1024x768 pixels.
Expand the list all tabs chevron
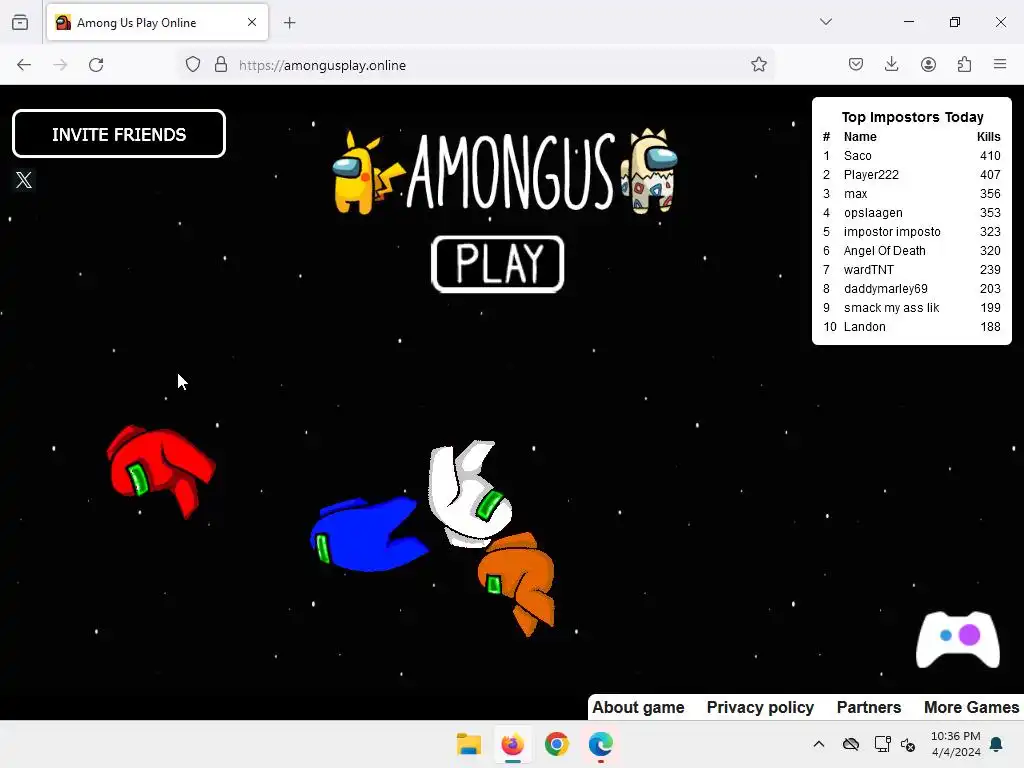coord(826,22)
